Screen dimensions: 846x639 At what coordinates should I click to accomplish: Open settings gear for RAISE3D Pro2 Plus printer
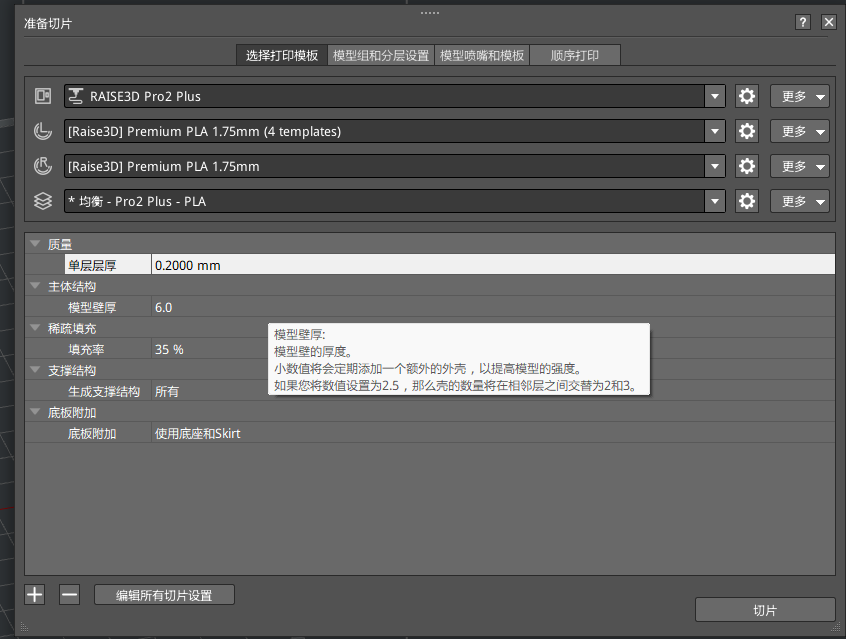pyautogui.click(x=747, y=96)
